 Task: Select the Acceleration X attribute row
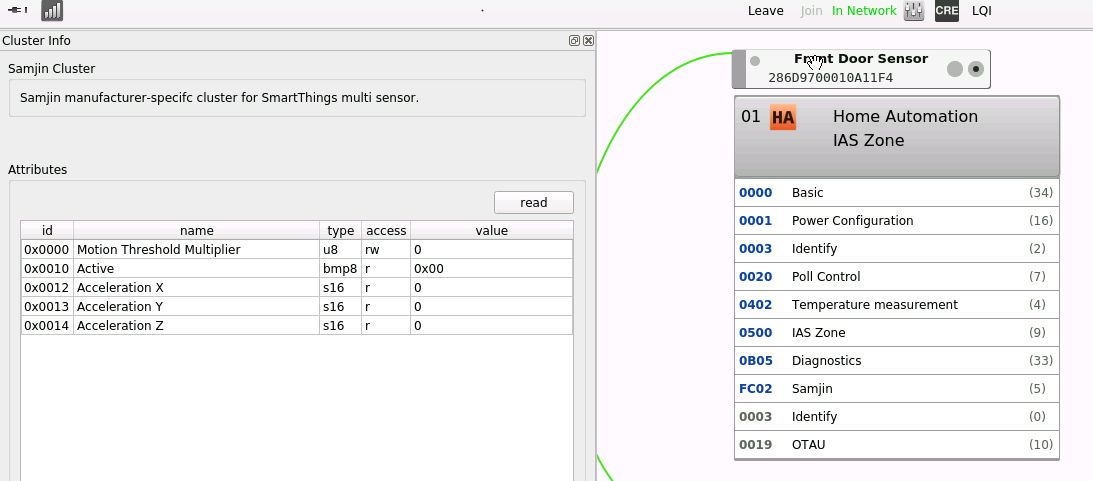pos(297,287)
